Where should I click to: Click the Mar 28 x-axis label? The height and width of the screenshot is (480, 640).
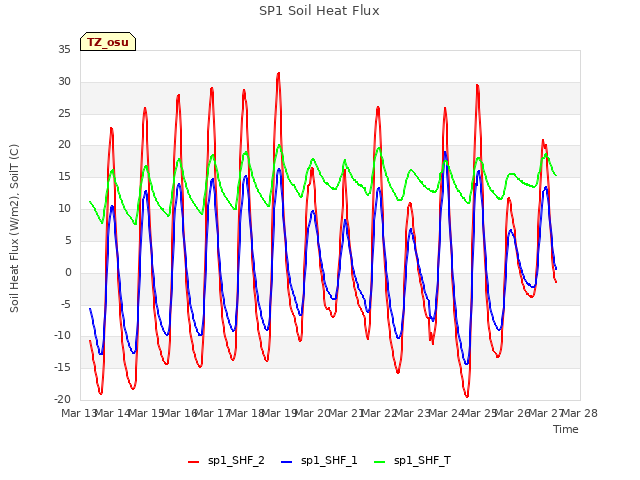point(580,413)
